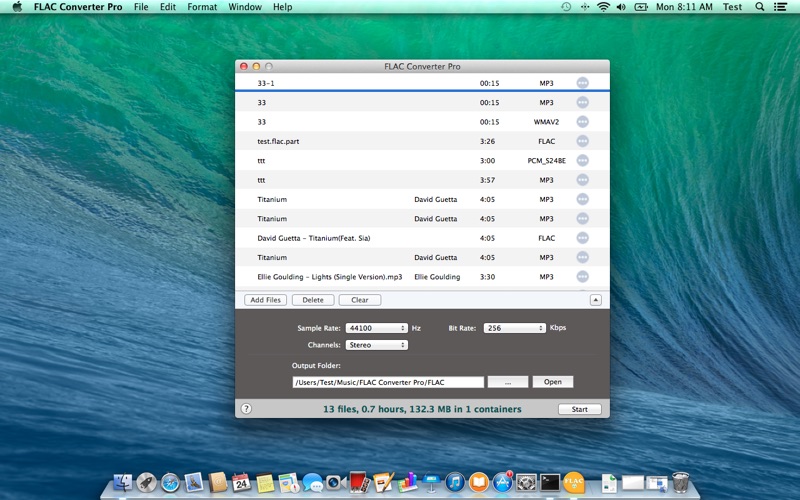Open the Apple menu
The height and width of the screenshot is (500, 800).
17,7
